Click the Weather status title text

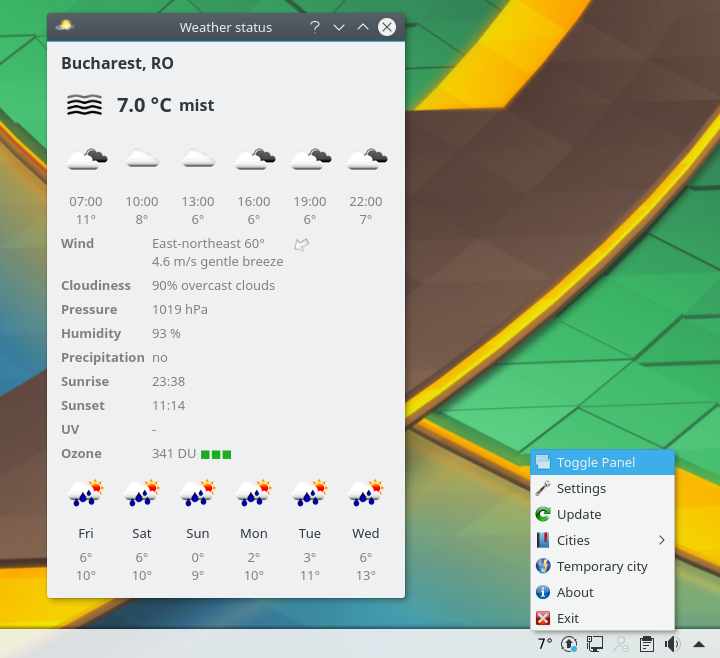click(x=226, y=28)
